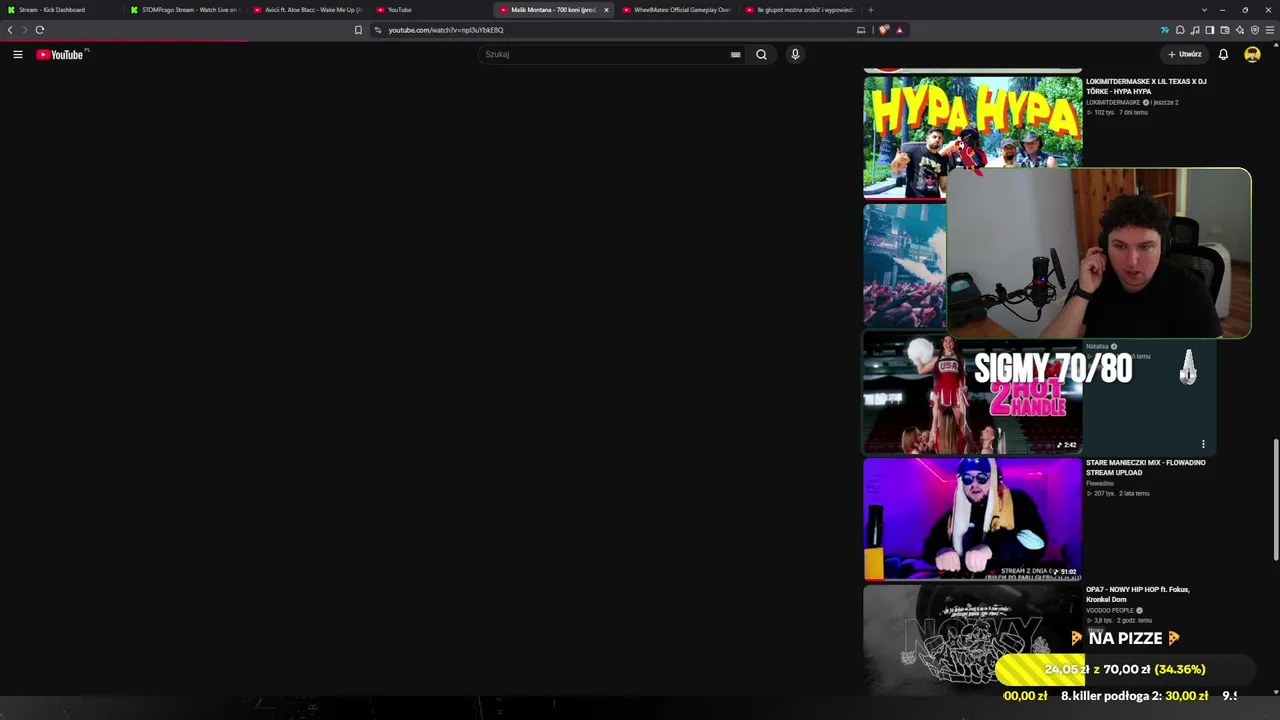This screenshot has width=1280, height=720.
Task: Bookmark this page with the bookmark icon
Action: pos(358,30)
